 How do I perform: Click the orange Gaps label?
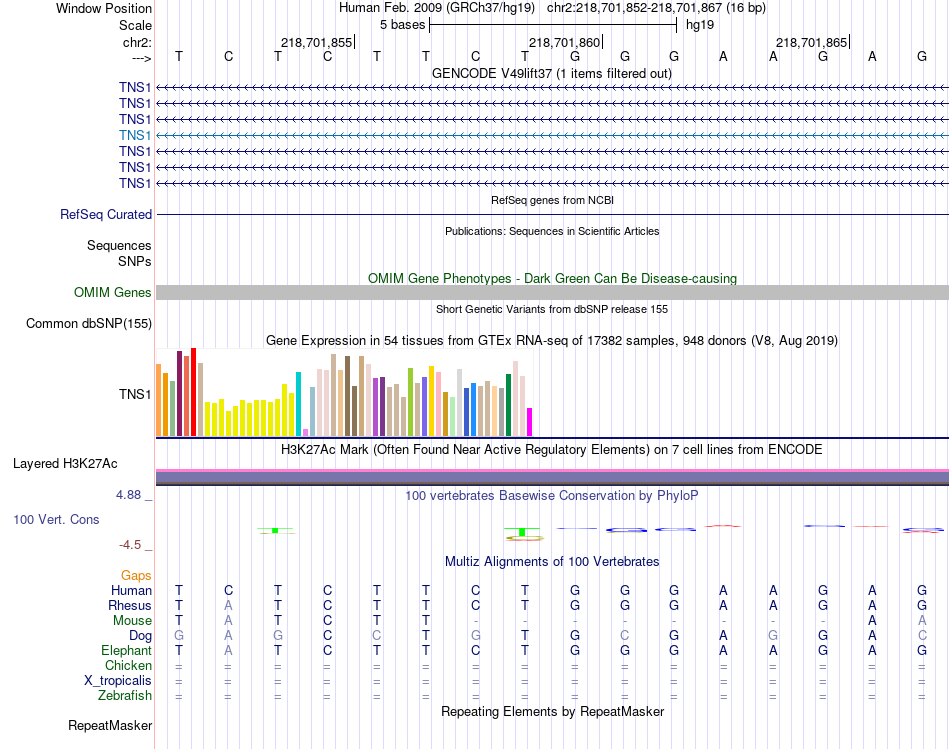click(136, 575)
